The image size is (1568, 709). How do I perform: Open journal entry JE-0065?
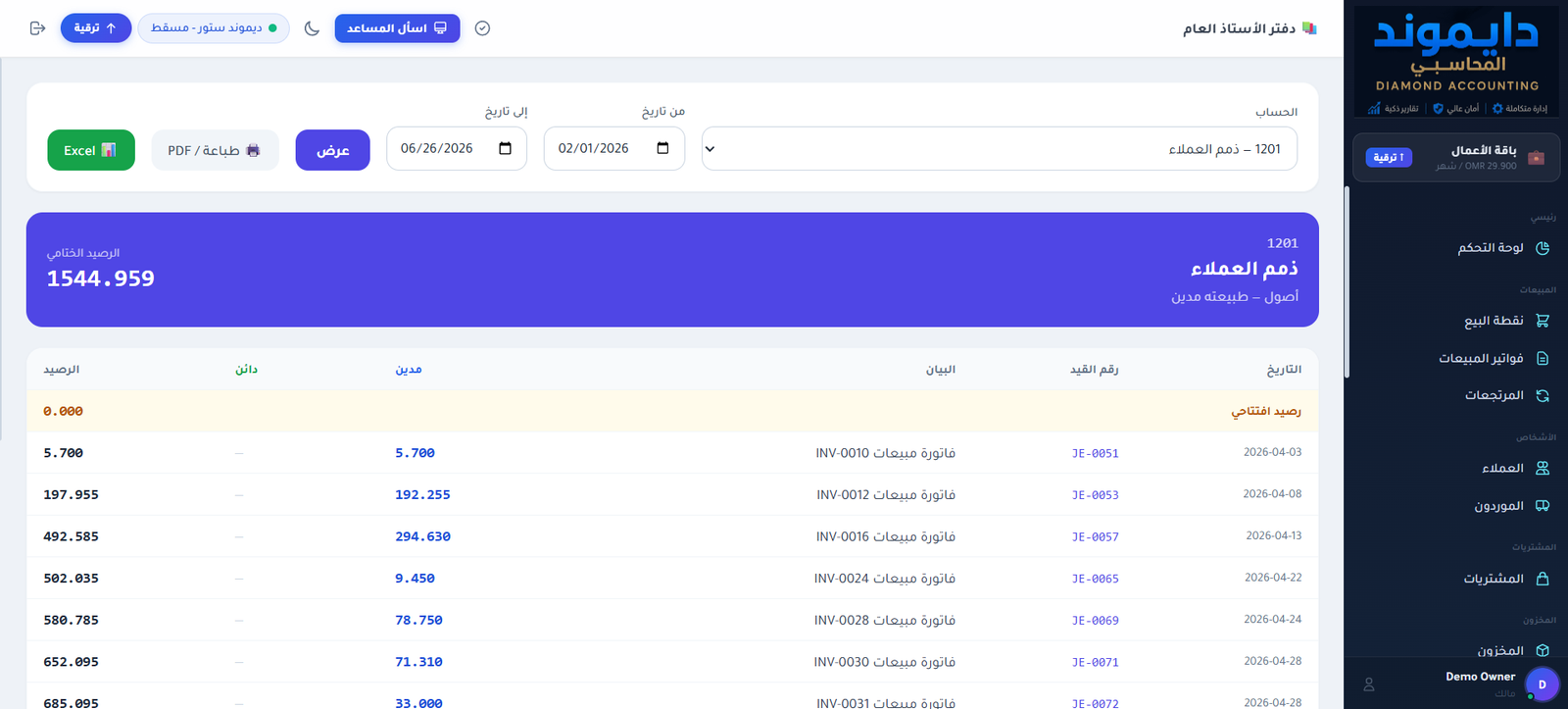[x=1095, y=579]
